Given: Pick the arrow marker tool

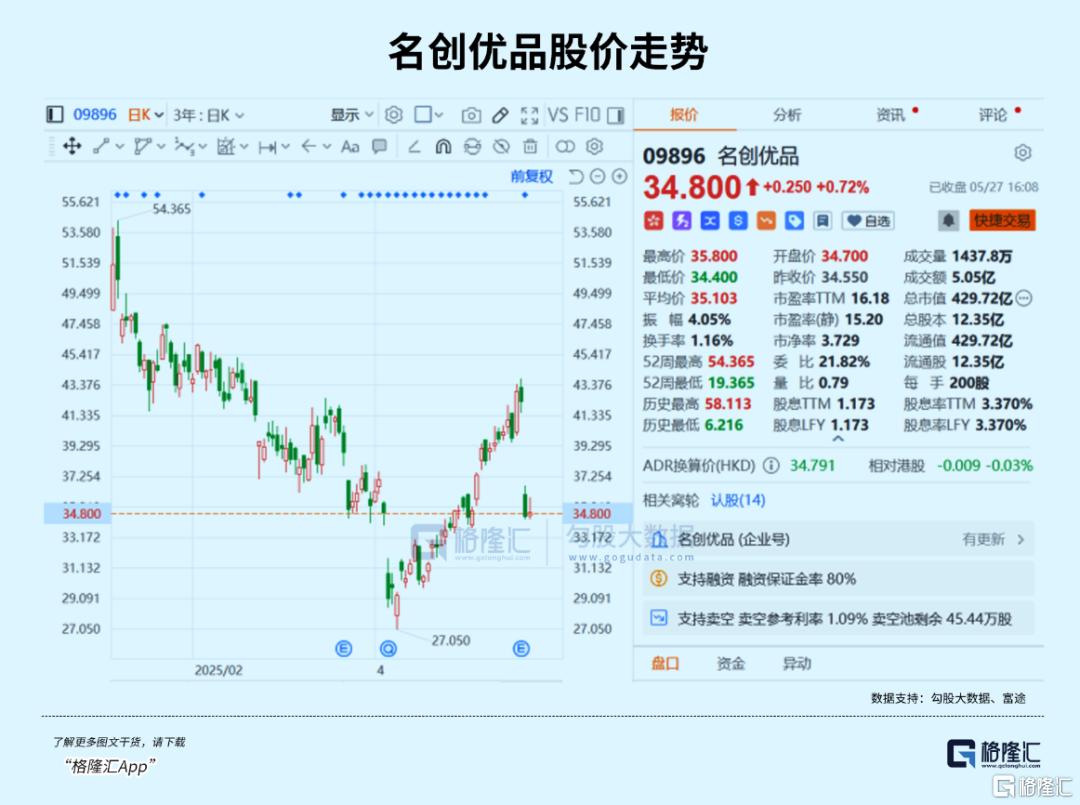Looking at the screenshot, I should click(309, 146).
